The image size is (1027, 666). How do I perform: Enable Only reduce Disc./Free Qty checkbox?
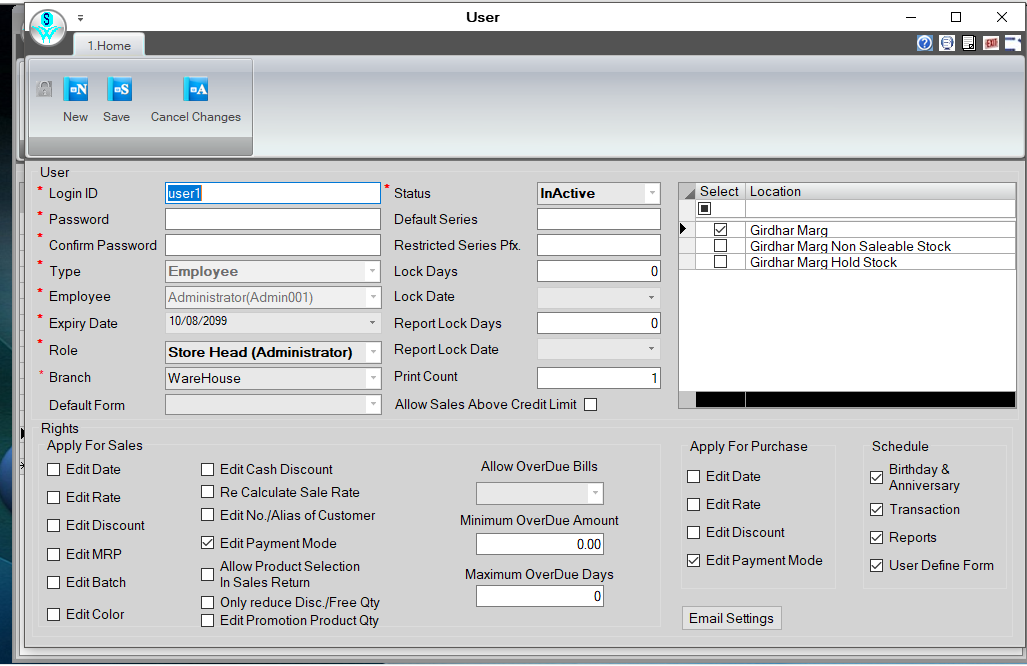208,602
